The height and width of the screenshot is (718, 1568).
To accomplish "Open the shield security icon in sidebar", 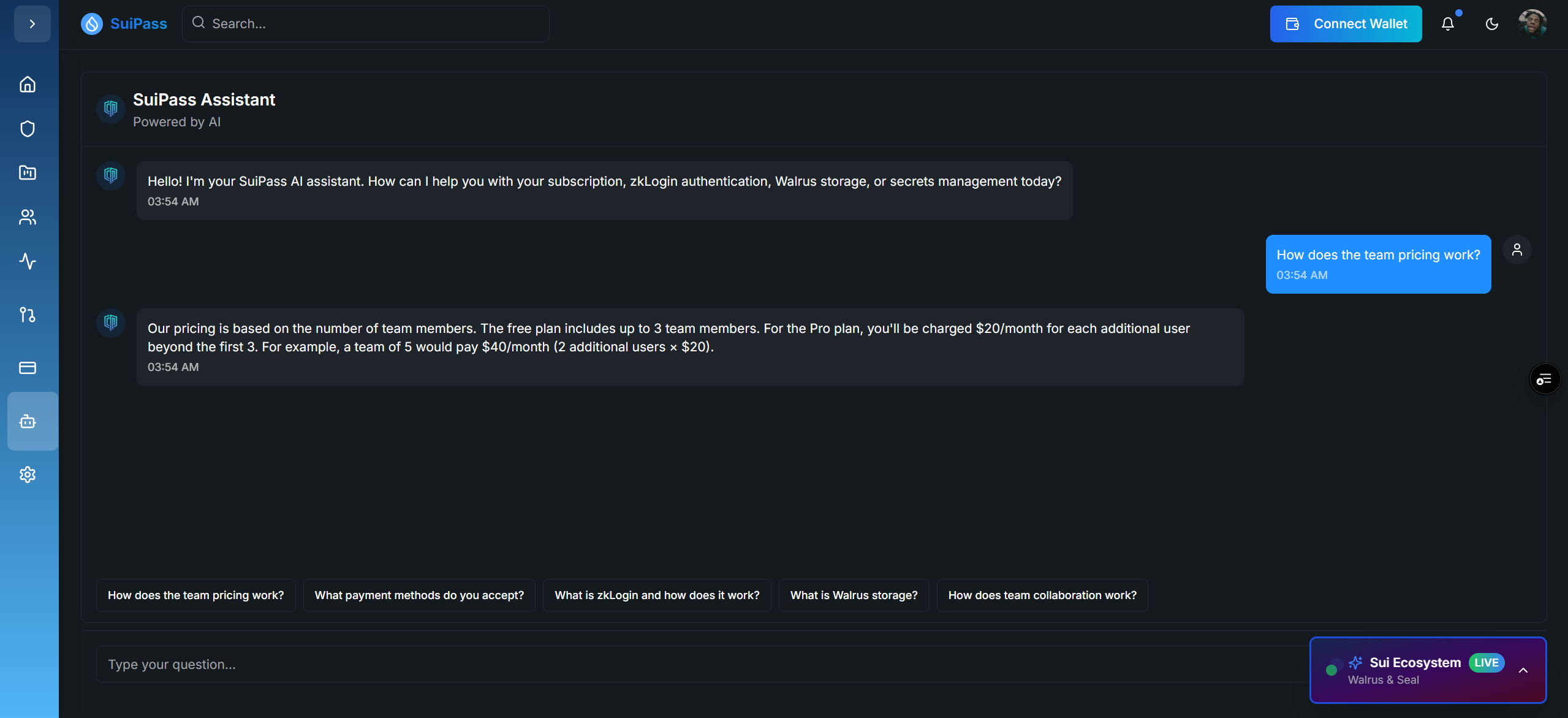I will point(28,129).
